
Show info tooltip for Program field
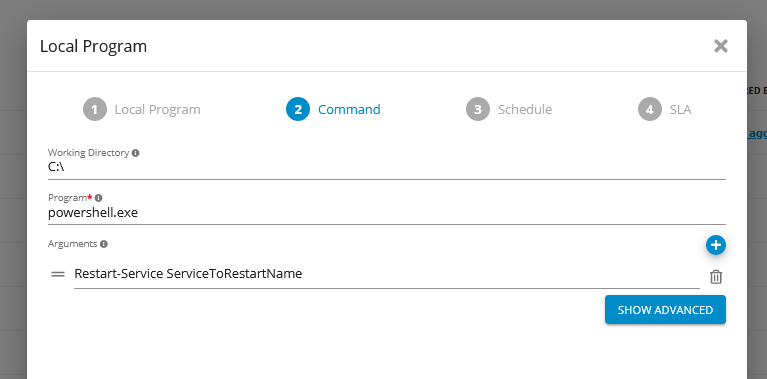tap(98, 198)
